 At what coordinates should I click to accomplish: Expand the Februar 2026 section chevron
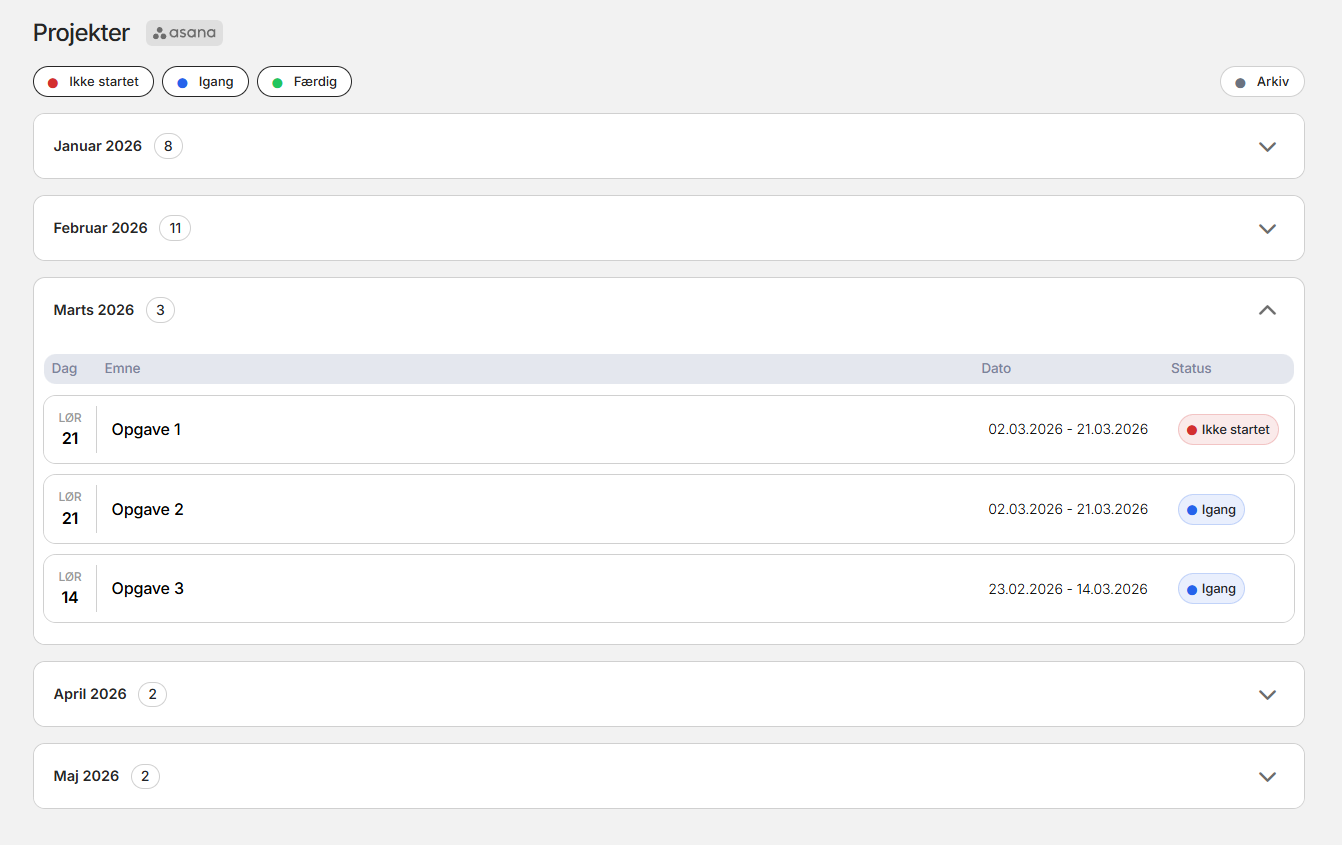1267,229
